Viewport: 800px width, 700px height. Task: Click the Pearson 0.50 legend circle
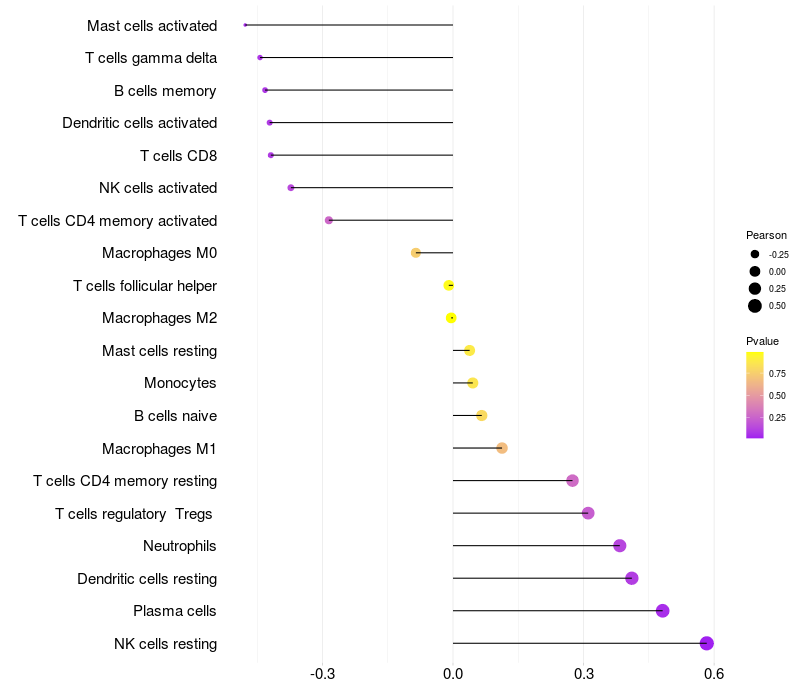click(755, 306)
